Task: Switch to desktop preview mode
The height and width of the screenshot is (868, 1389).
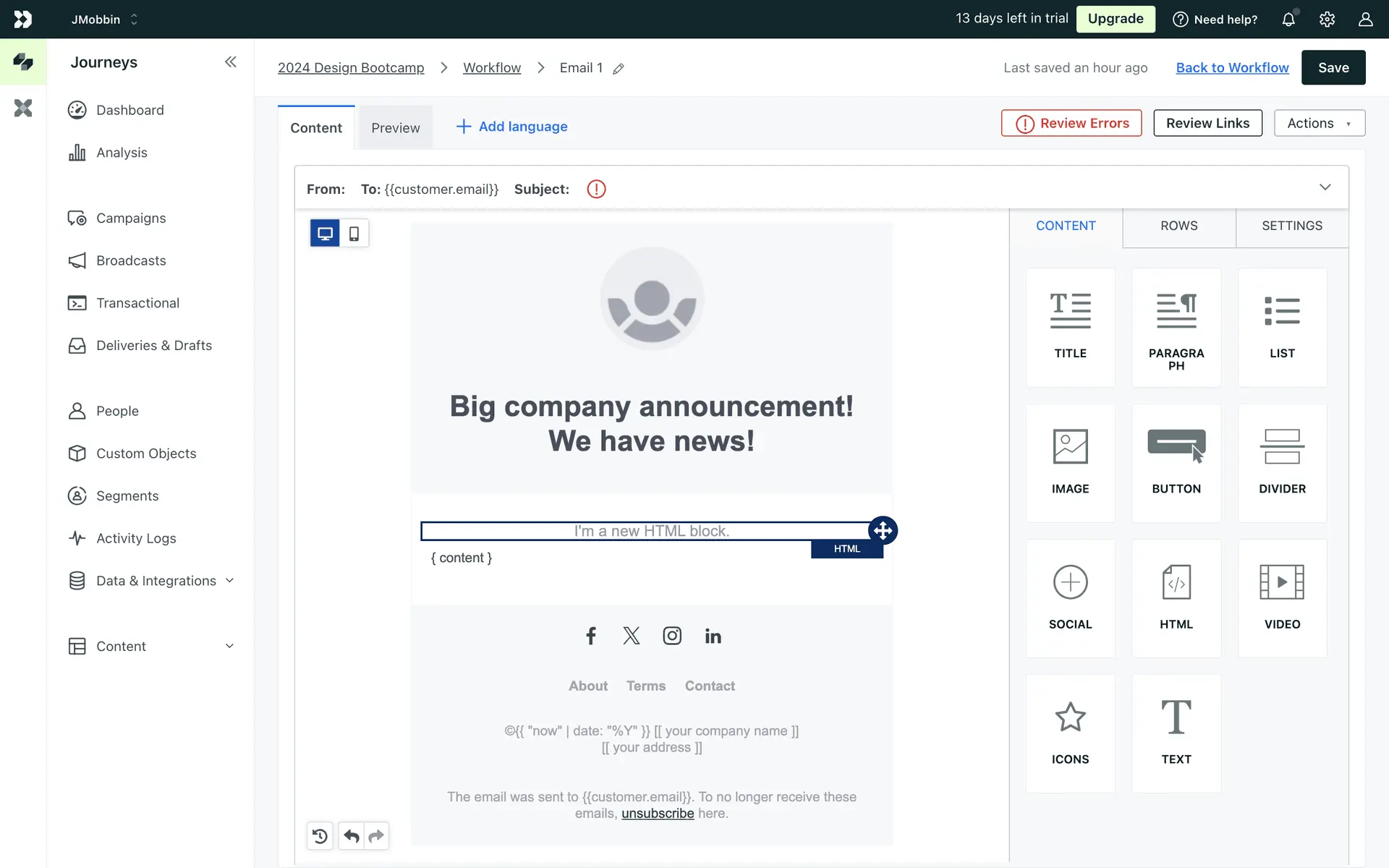Action: (x=325, y=234)
